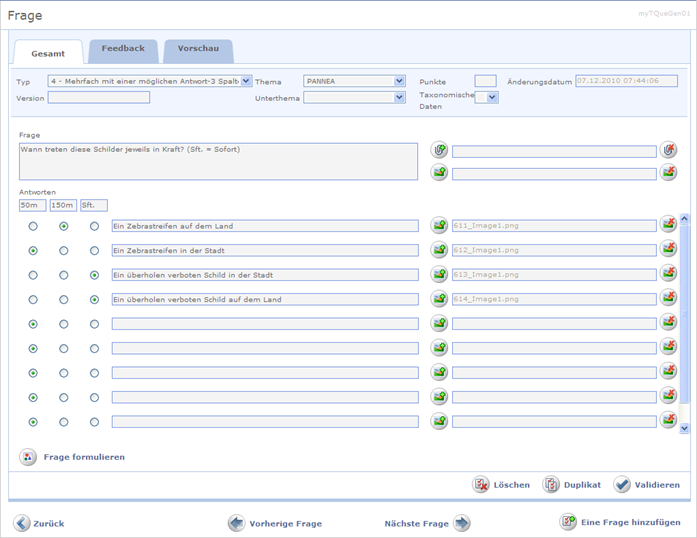Select Sft. radio for 'Ein überholen verboten Schild auf dem Land'
697x538 pixels.
95,299
